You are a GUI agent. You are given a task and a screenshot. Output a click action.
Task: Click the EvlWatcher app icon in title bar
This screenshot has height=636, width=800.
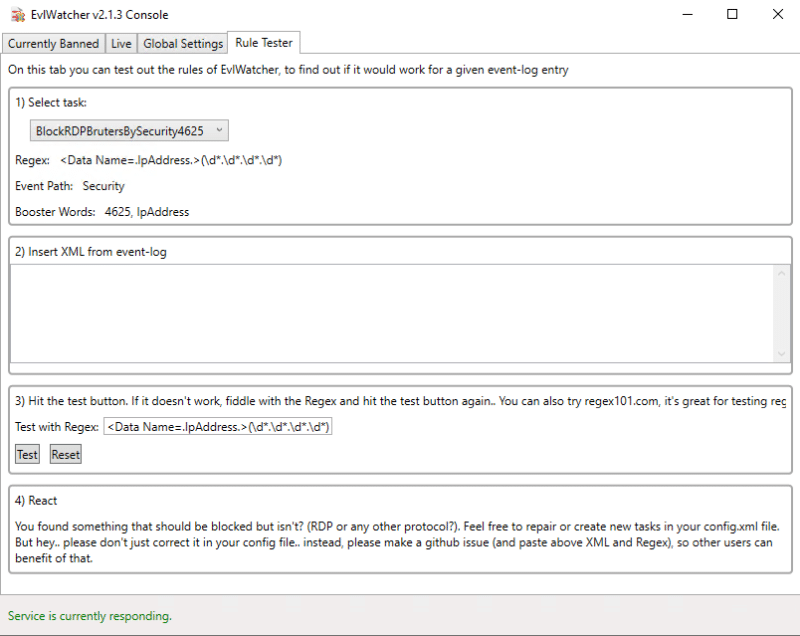15,15
